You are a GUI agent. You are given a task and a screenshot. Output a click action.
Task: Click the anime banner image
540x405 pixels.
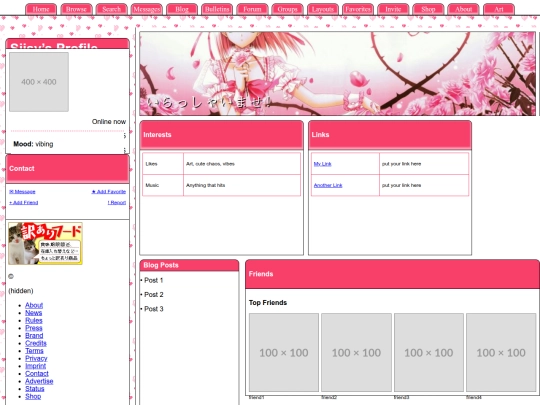coord(338,74)
